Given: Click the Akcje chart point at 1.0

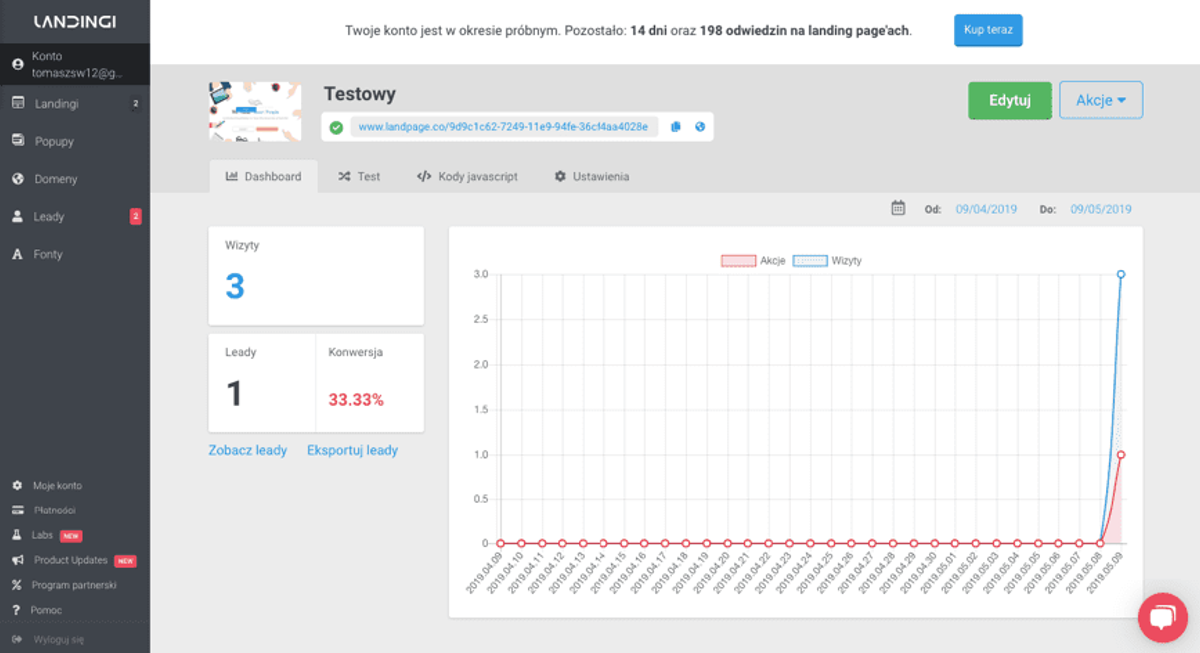Looking at the screenshot, I should tap(1121, 454).
